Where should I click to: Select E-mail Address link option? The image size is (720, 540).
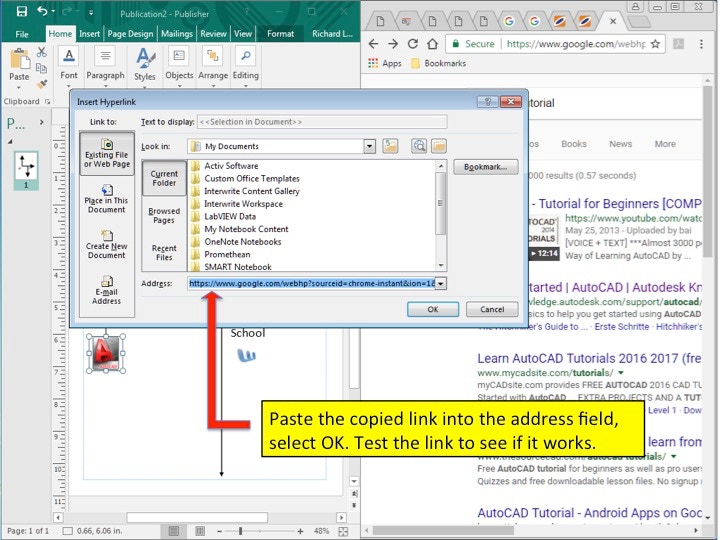[107, 291]
